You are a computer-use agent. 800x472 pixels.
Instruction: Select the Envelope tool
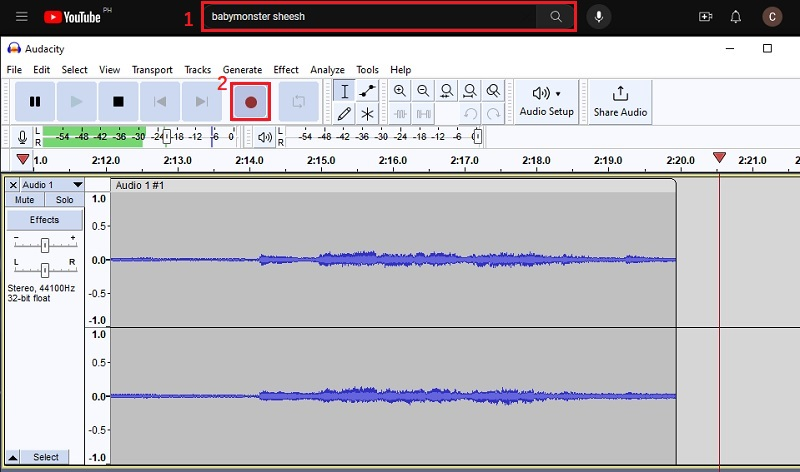point(367,91)
